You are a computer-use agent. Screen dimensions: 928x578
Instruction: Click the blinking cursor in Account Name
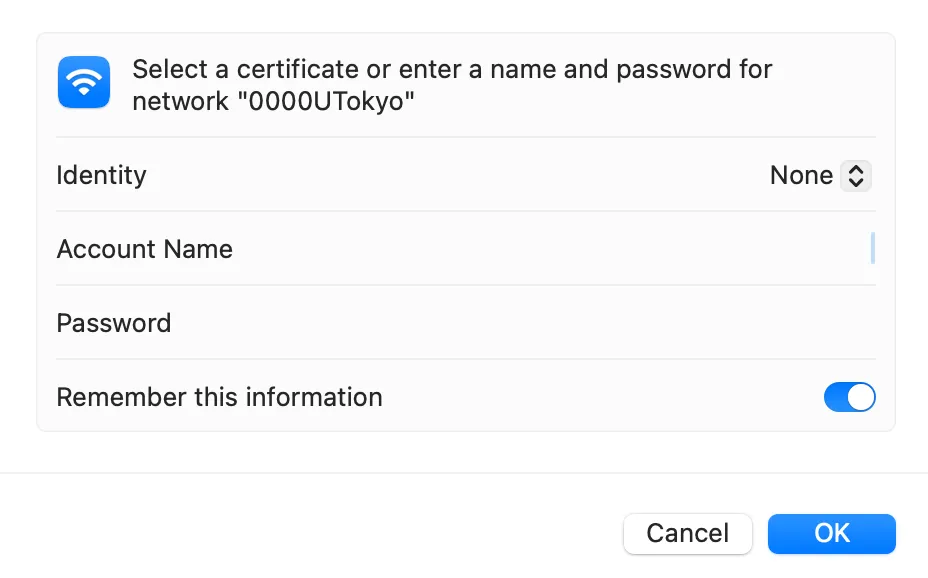873,248
